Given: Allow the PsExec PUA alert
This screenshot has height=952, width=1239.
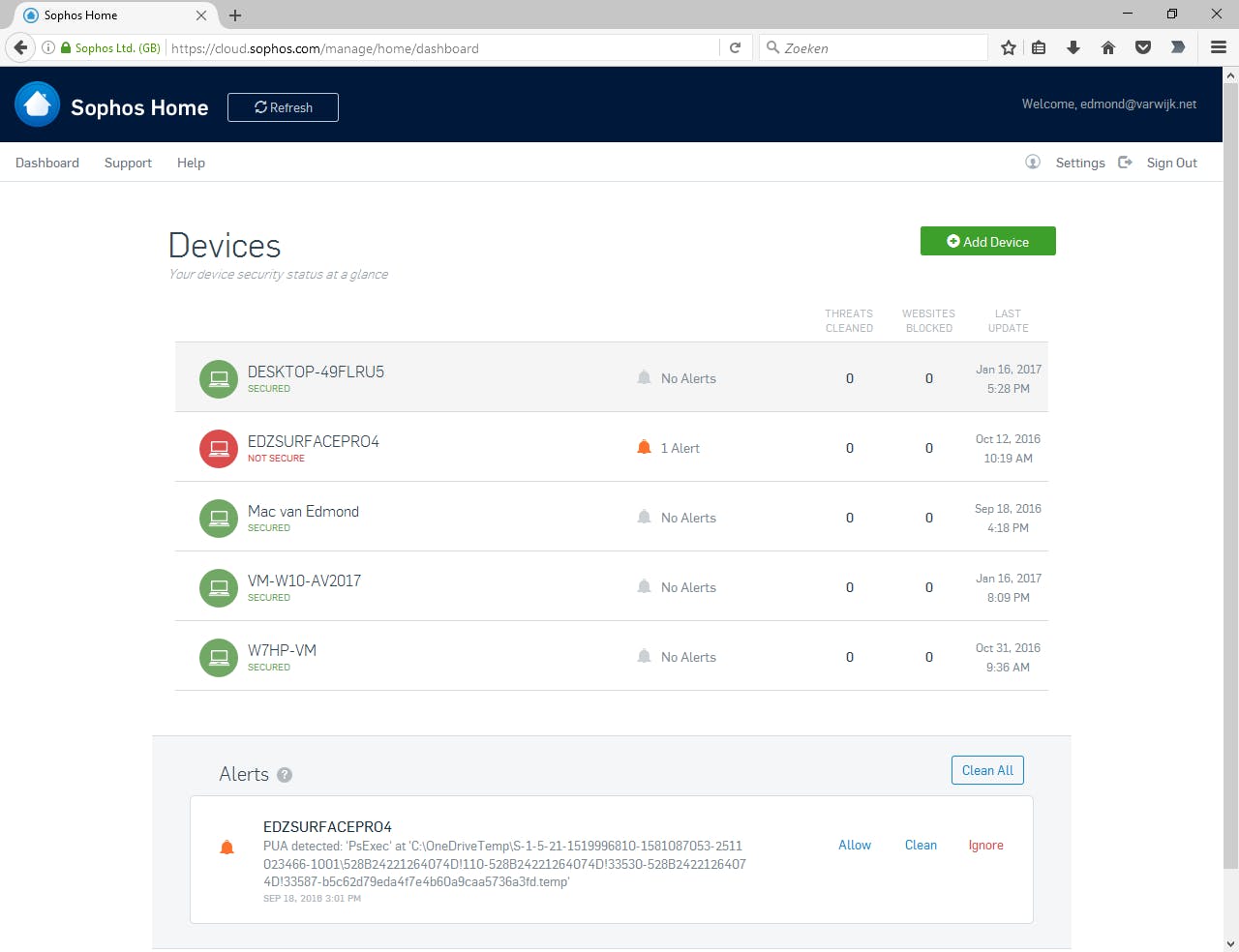Looking at the screenshot, I should (x=855, y=845).
